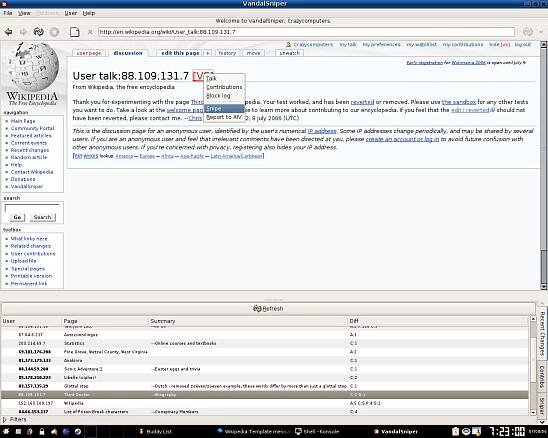This screenshot has height=438, width=548.
Task: Switch to Shell - Konsole in taskbar
Action: click(317, 432)
